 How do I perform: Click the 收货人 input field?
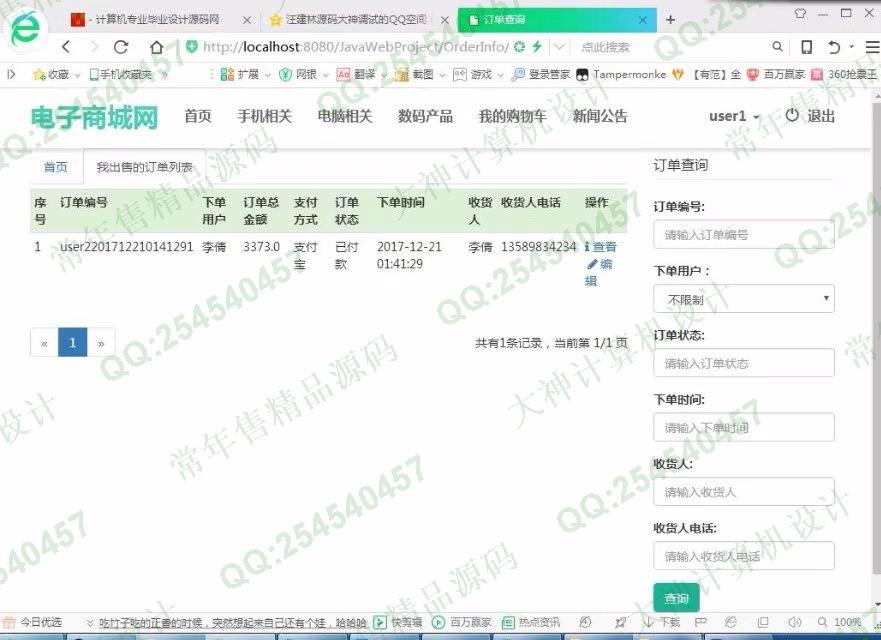[744, 492]
